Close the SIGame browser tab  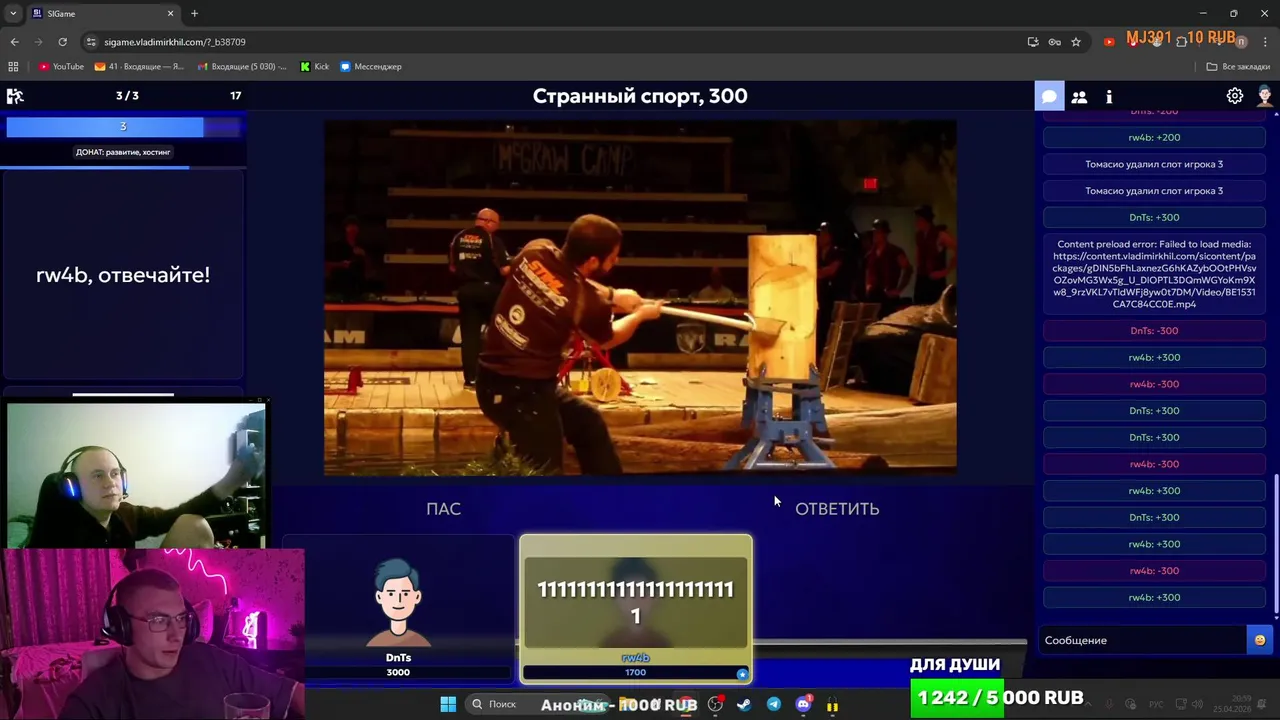click(x=170, y=13)
